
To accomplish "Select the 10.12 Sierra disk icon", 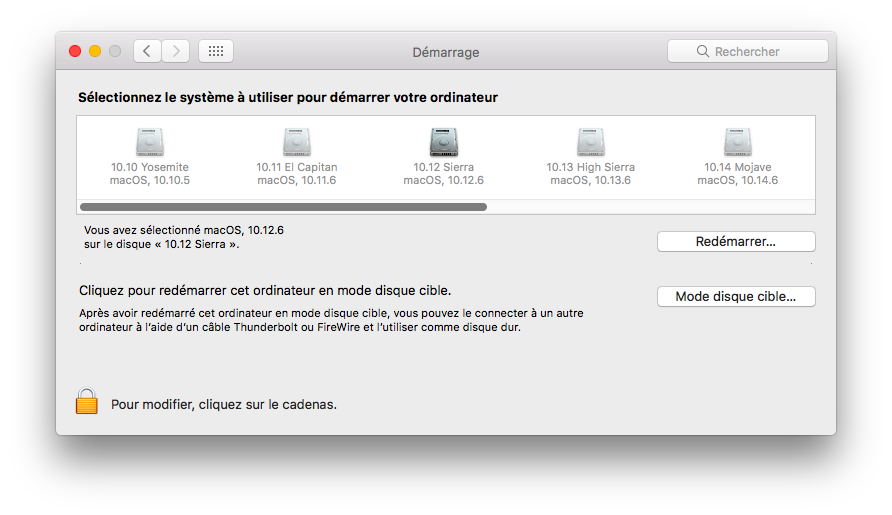I will 444,142.
